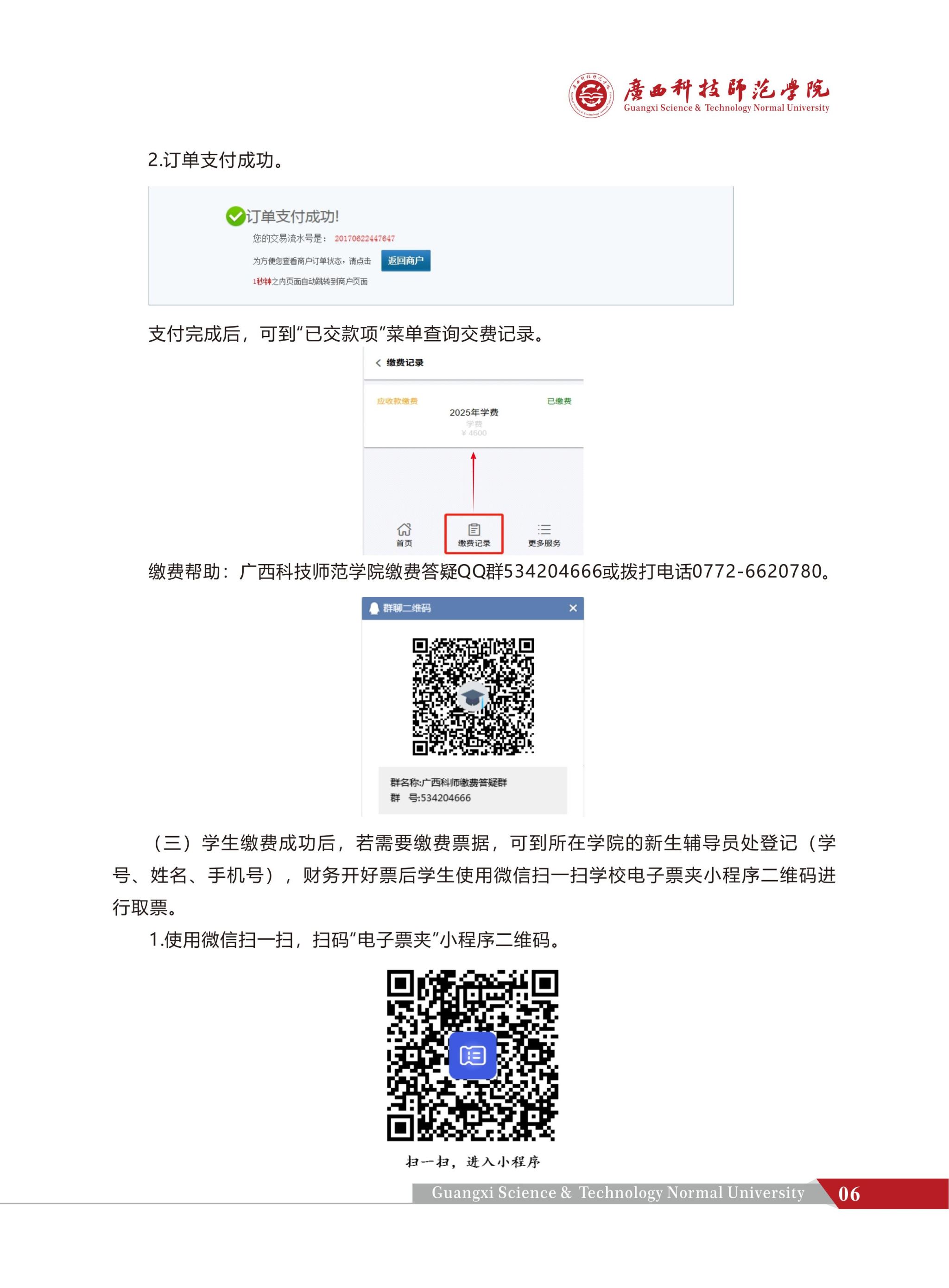Click the blue ticket folder icon
Image resolution: width=949 pixels, height=1288 pixels.
472,1055
